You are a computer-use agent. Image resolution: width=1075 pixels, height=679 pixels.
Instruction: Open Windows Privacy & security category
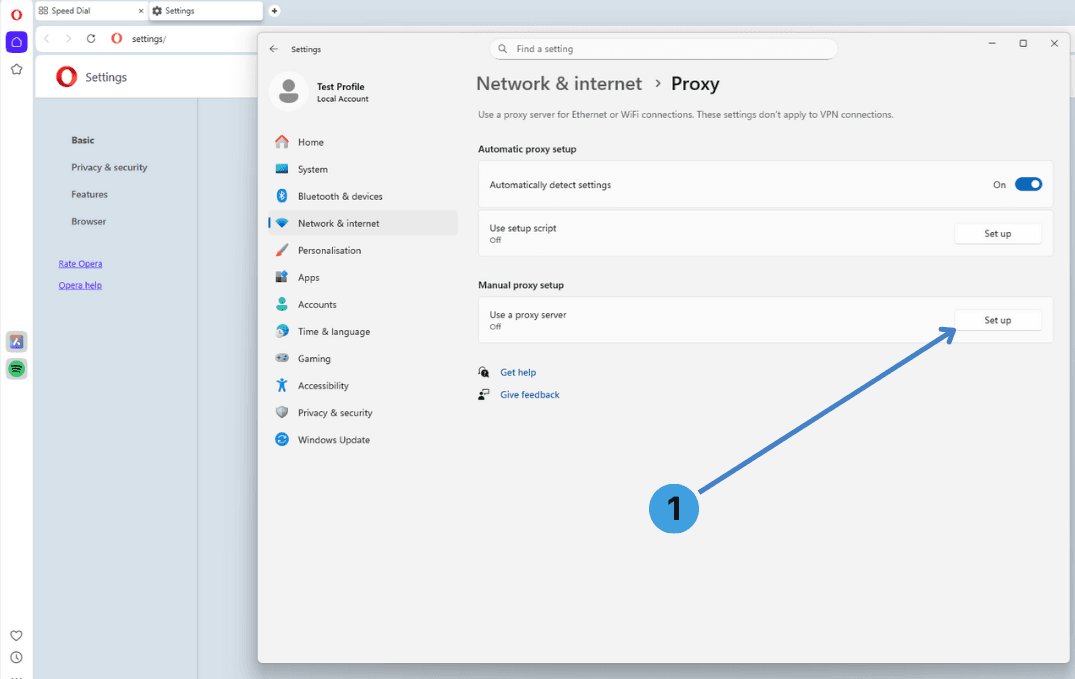(x=363, y=413)
